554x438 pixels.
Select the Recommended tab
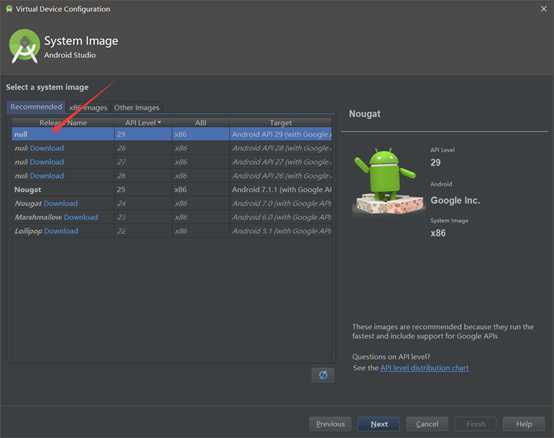(36, 107)
